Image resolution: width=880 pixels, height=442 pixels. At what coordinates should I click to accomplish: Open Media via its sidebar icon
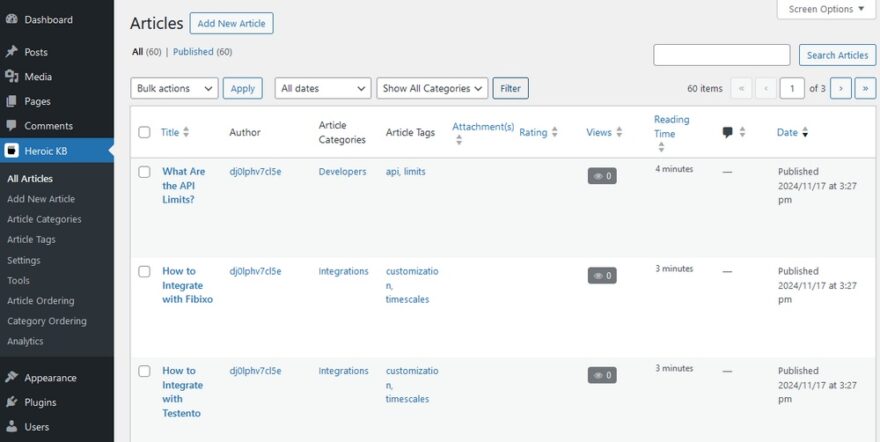coord(12,77)
